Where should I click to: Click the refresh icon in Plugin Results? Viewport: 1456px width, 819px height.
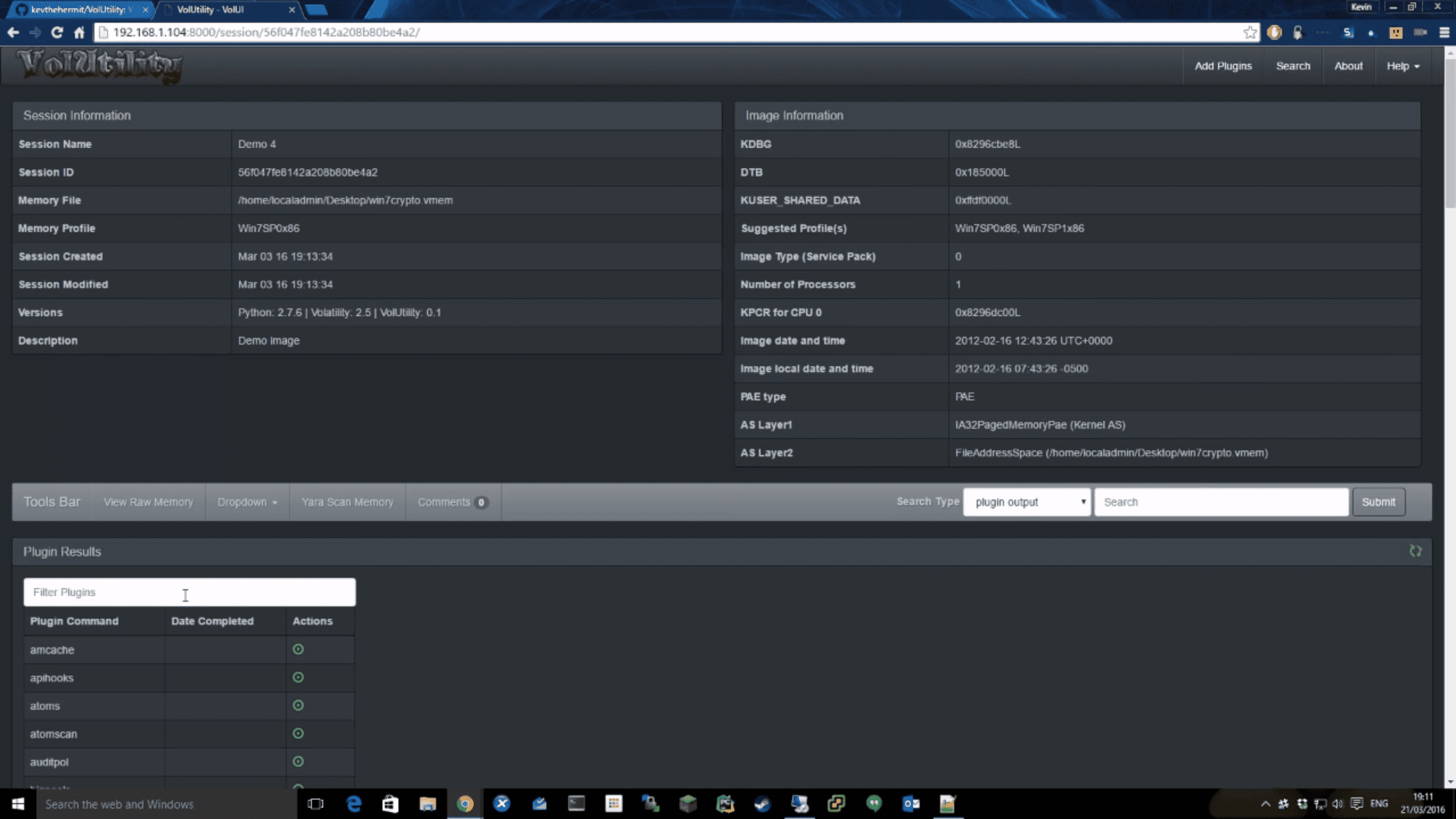pos(1416,551)
